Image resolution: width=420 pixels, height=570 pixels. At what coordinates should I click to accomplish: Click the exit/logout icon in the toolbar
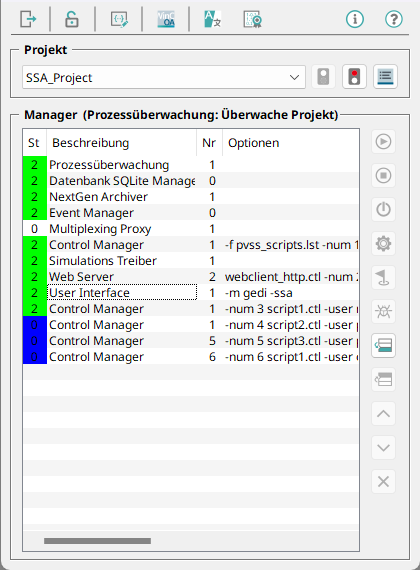pyautogui.click(x=28, y=19)
